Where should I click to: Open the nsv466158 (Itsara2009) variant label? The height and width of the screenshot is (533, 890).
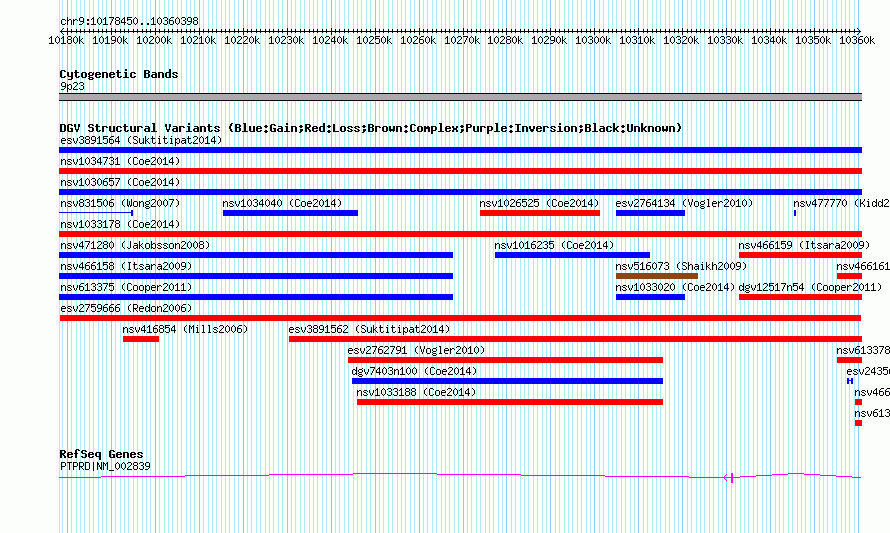tap(126, 266)
